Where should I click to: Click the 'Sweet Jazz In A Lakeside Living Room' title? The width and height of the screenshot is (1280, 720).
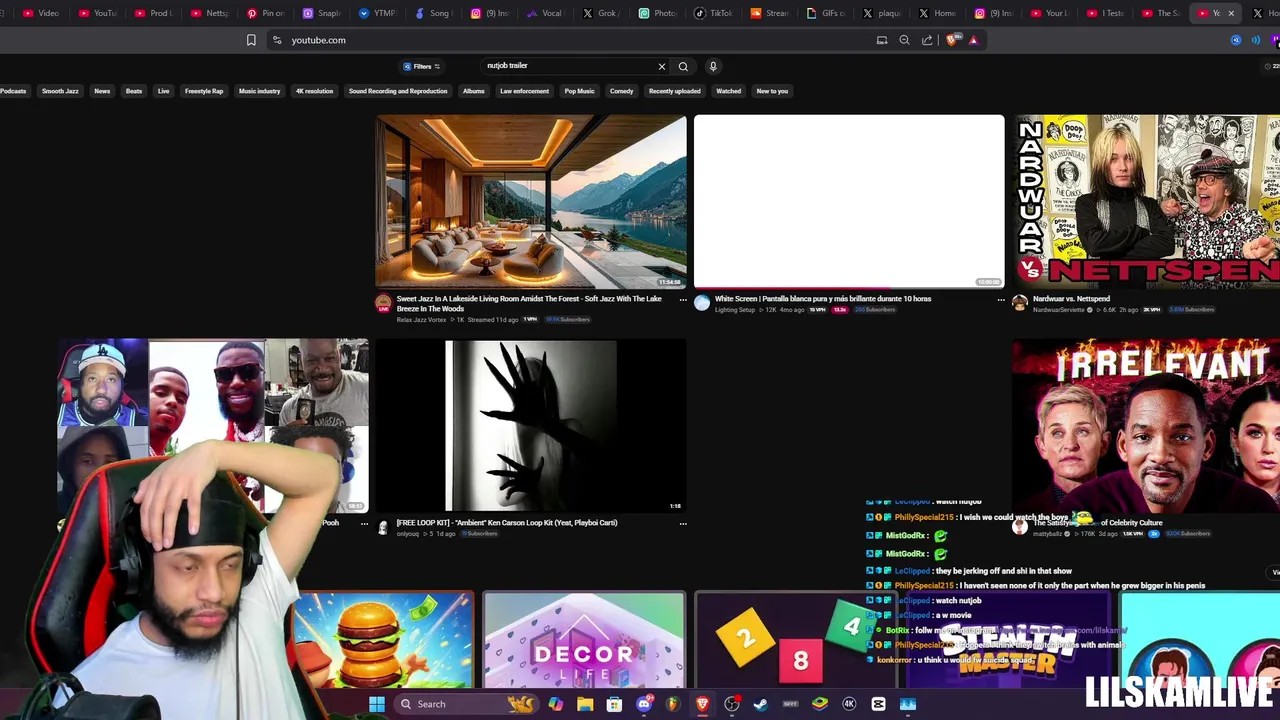[x=529, y=303]
